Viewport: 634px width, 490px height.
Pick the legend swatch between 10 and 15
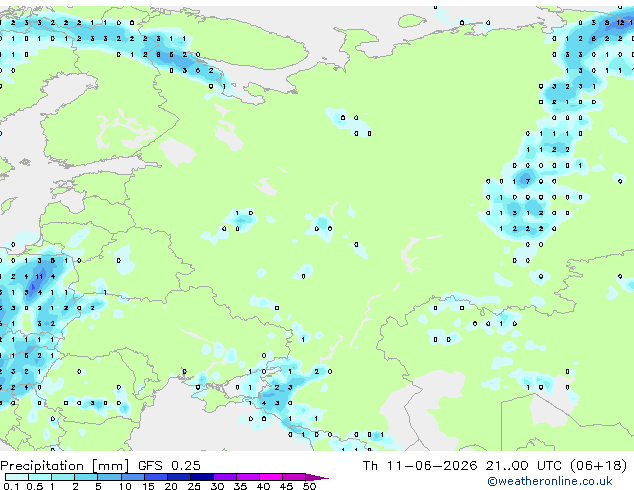(132, 477)
